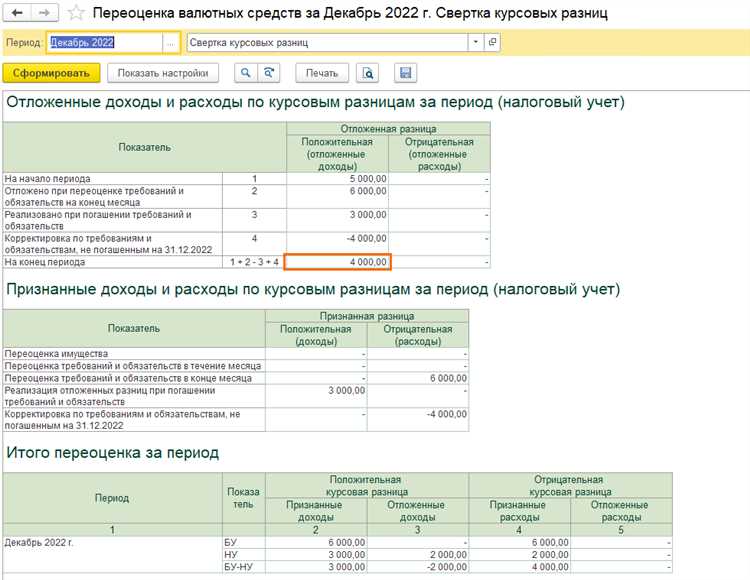Select cell 6 000,00 in the в конце месяца row

tap(418, 378)
